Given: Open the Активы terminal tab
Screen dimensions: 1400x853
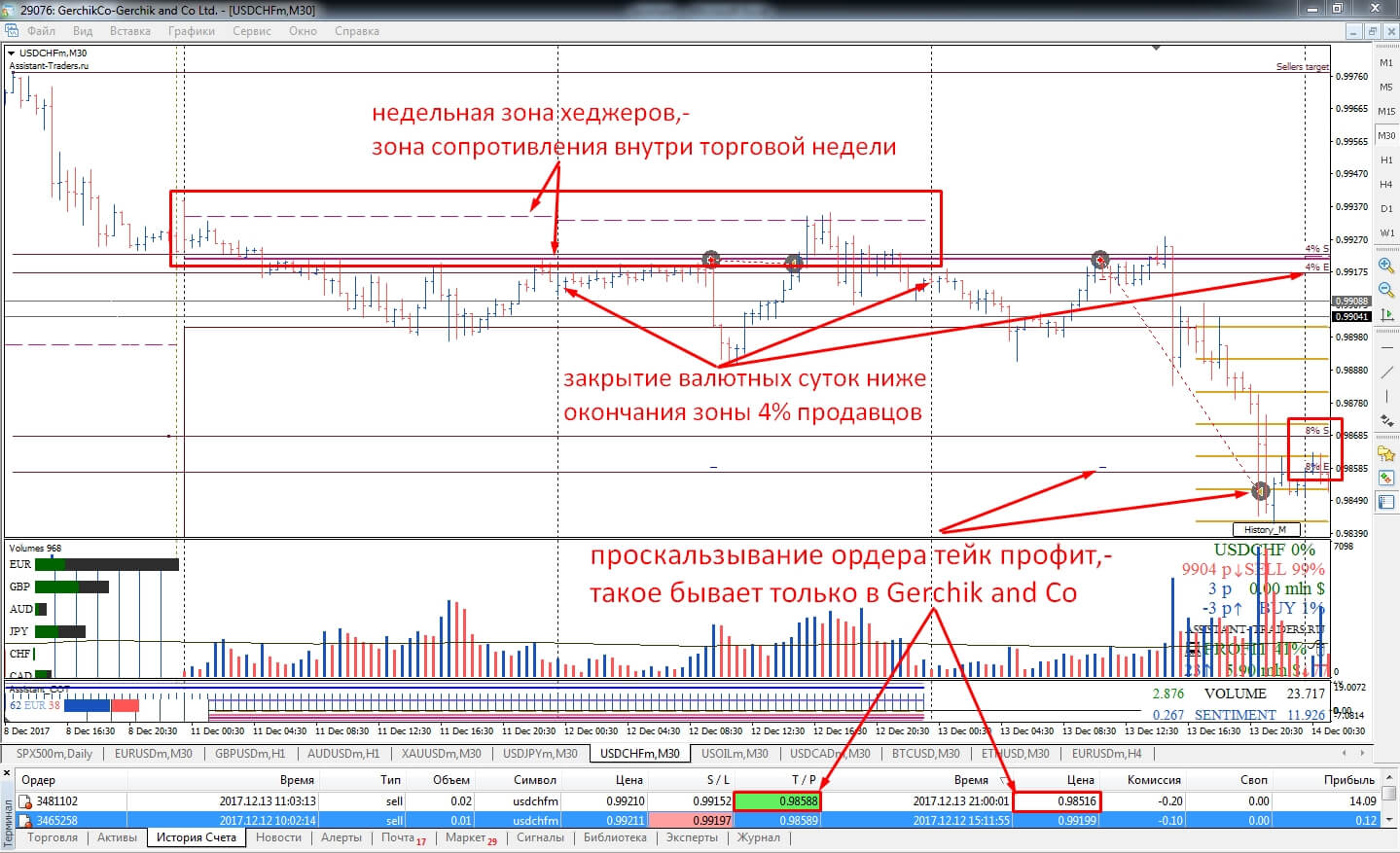Looking at the screenshot, I should tap(117, 837).
